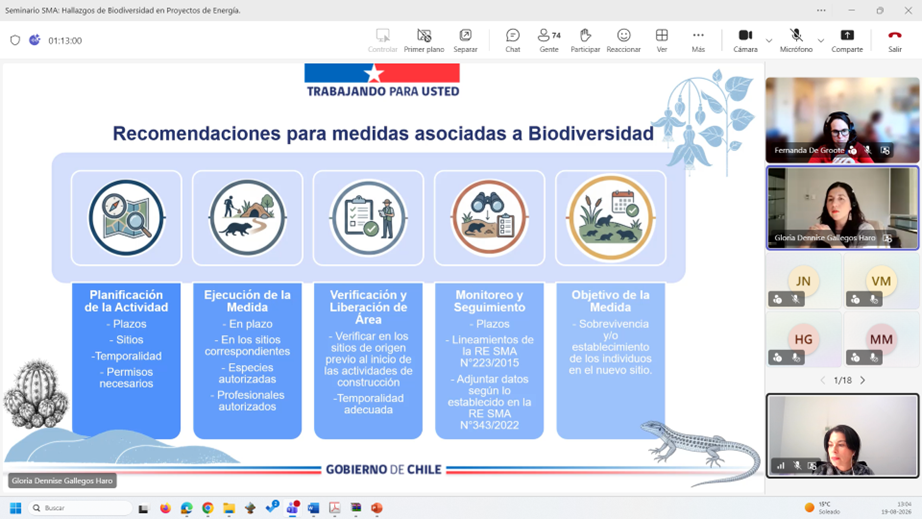
Task: Click the Buscar taskbar search box
Action: pos(80,508)
